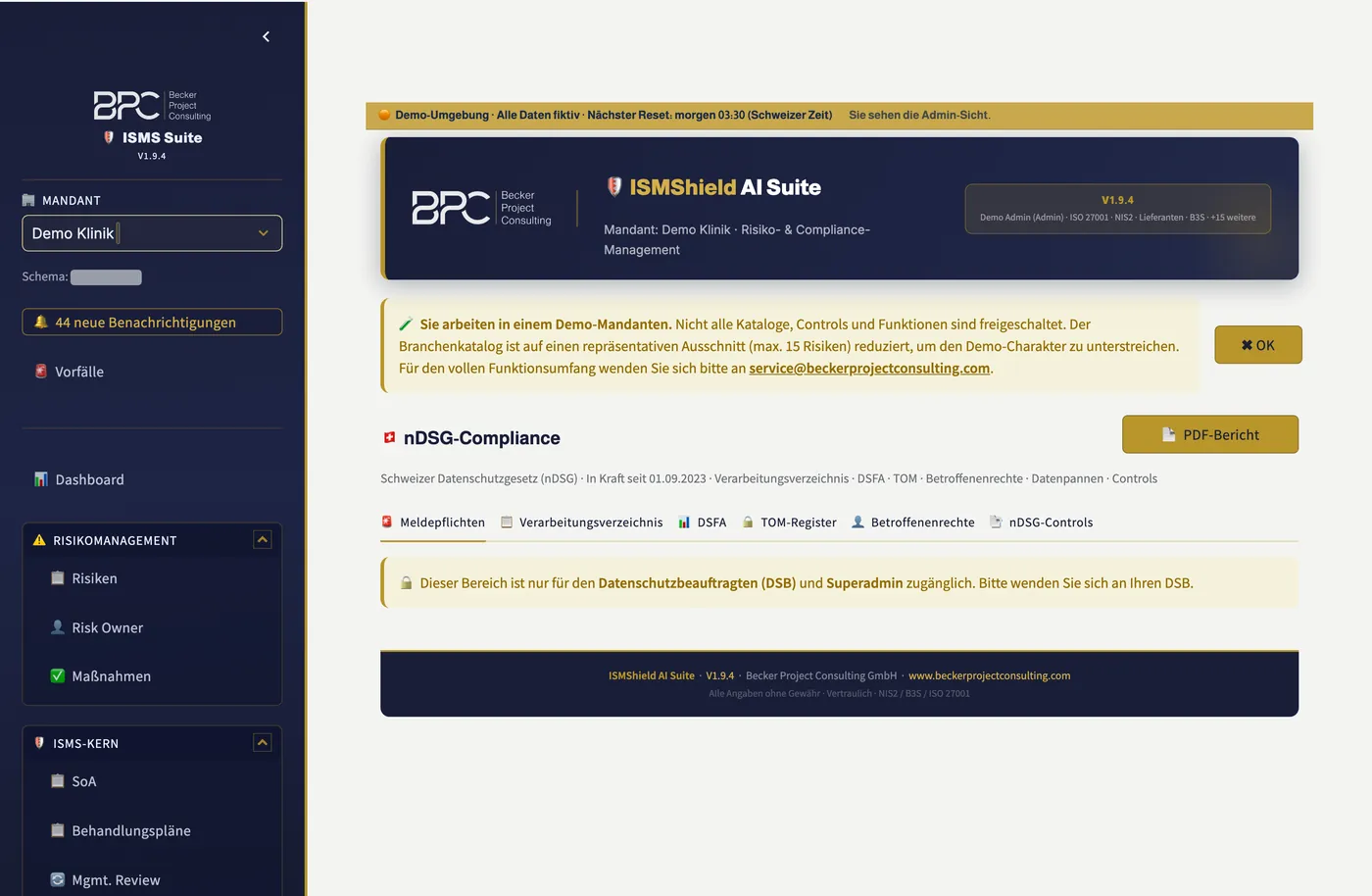Viewport: 1372px width, 896px height.
Task: Collapse the ISMS-Kern section
Action: pyautogui.click(x=263, y=743)
